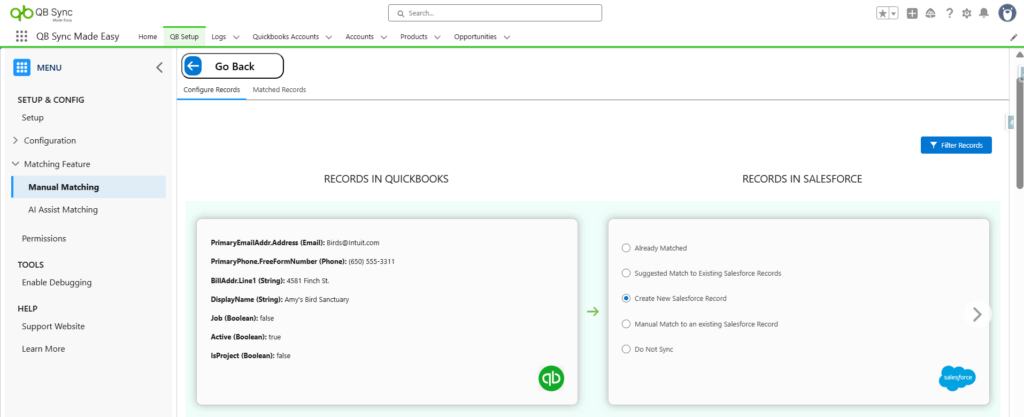Open the Notifications bell icon
1024x417 pixels.
(984, 13)
